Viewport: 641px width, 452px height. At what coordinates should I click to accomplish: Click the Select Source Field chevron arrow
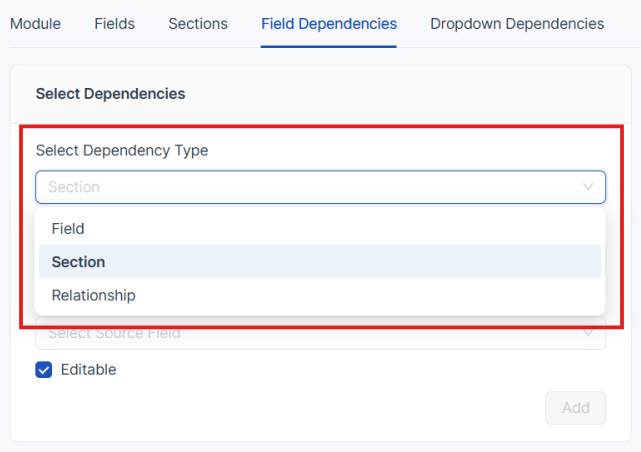coord(588,334)
